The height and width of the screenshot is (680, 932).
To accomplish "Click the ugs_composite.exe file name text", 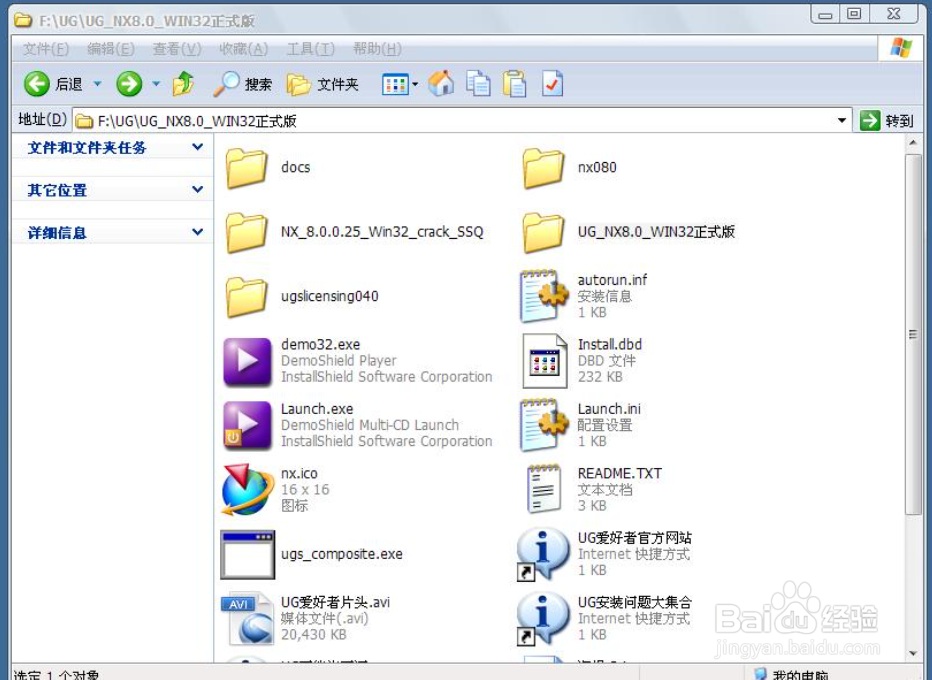I will point(342,554).
